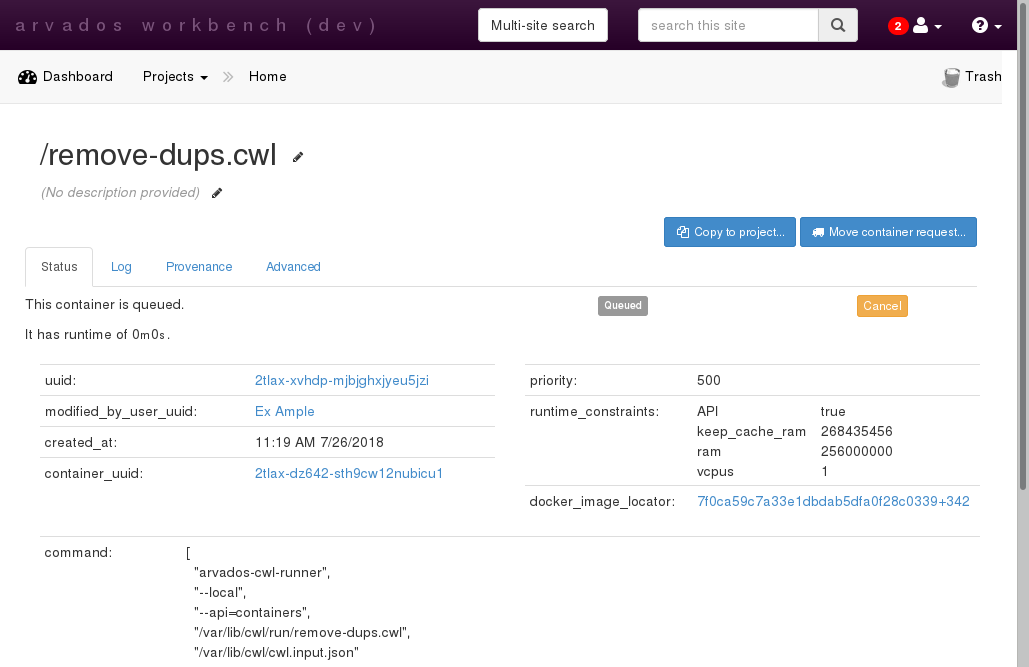Image resolution: width=1029 pixels, height=667 pixels.
Task: Follow the Ex Ample user link
Action: 285,411
